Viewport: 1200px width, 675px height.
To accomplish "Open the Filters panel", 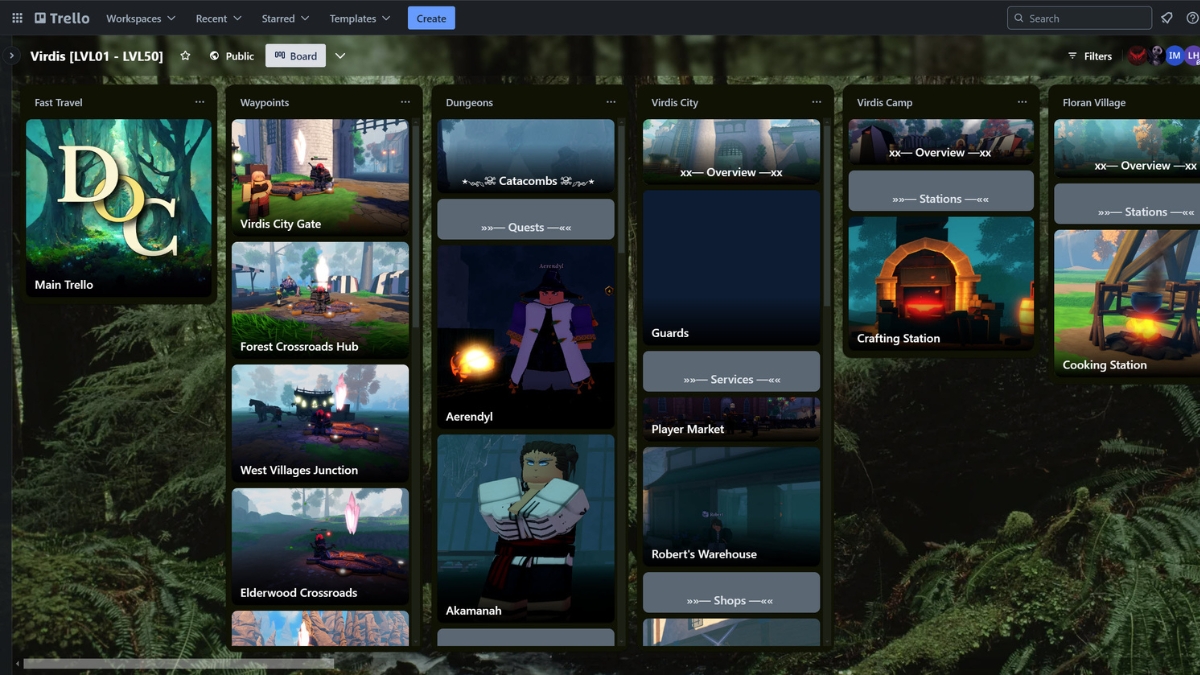I will coord(1089,56).
